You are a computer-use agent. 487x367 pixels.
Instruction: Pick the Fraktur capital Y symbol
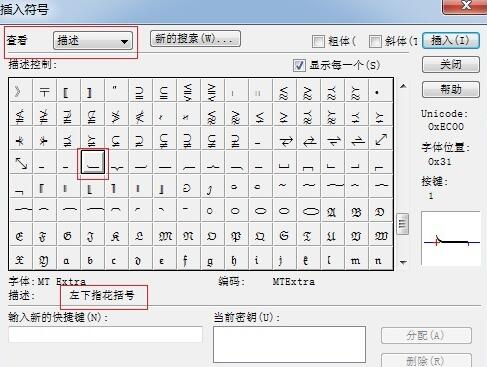(45, 258)
